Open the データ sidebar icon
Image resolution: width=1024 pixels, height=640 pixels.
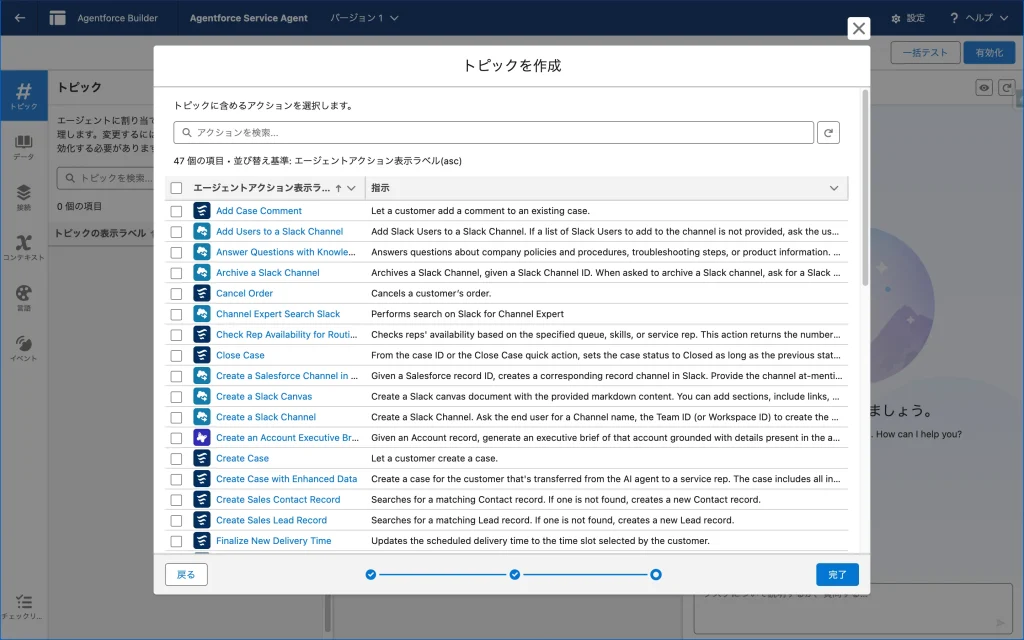24,147
